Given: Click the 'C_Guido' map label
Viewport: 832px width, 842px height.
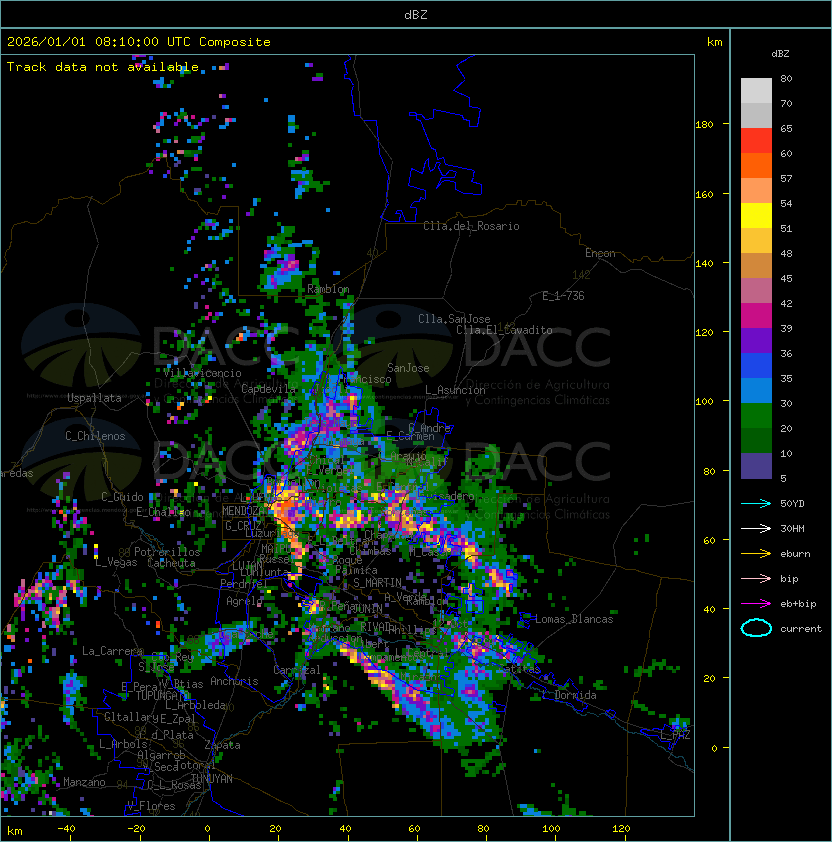Looking at the screenshot, I should [122, 497].
